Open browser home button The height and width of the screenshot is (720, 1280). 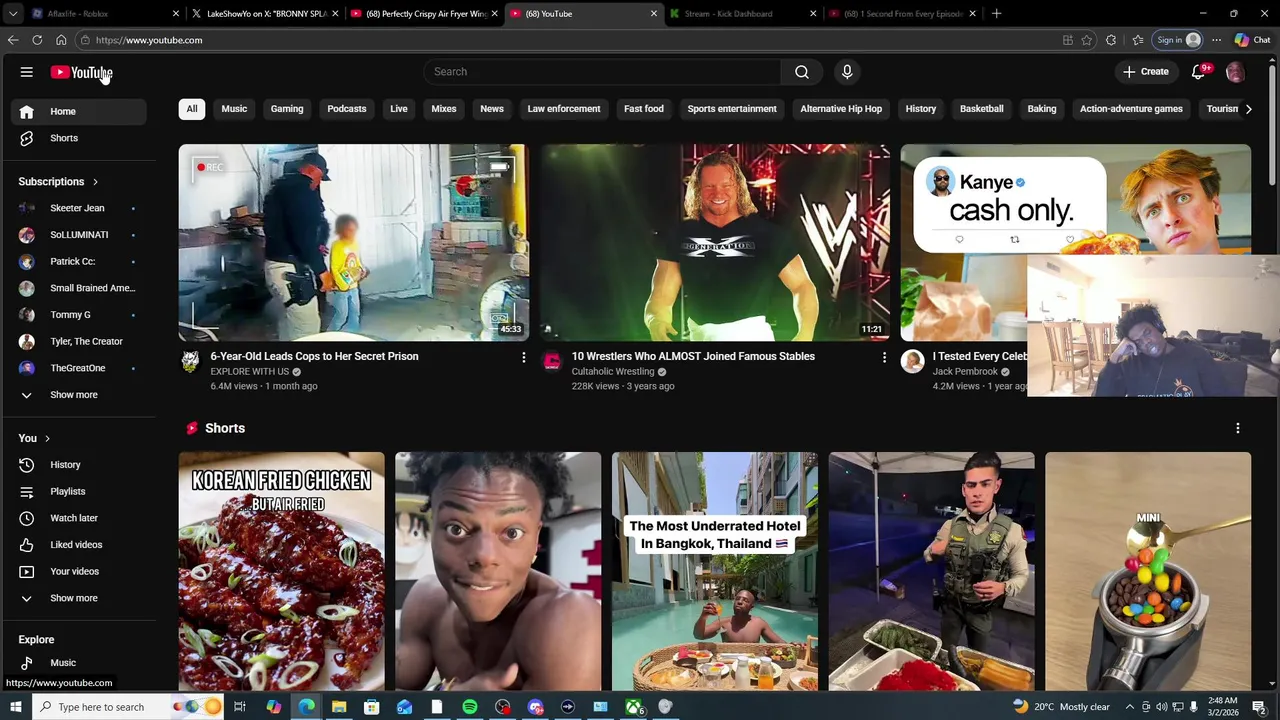click(61, 40)
